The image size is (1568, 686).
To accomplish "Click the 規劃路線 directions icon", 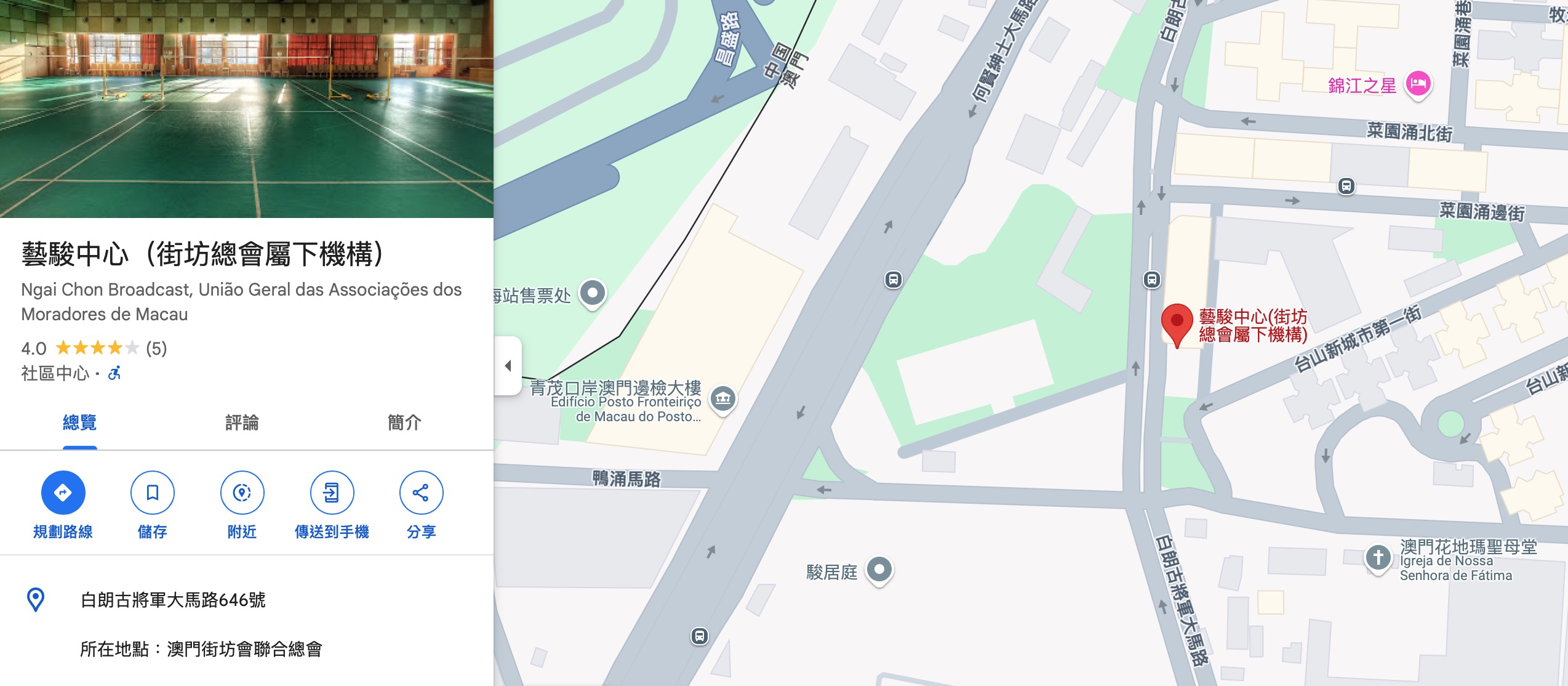I will (x=63, y=493).
